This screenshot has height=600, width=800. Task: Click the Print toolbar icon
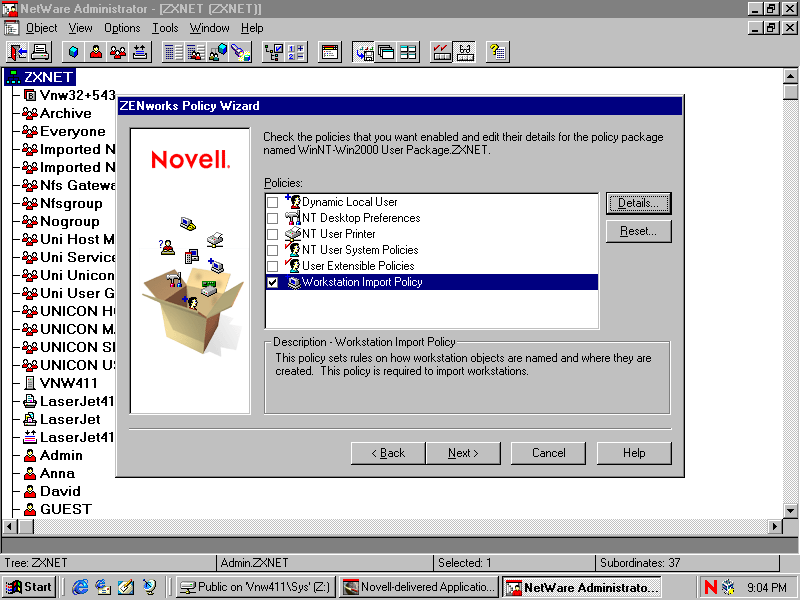pos(40,52)
